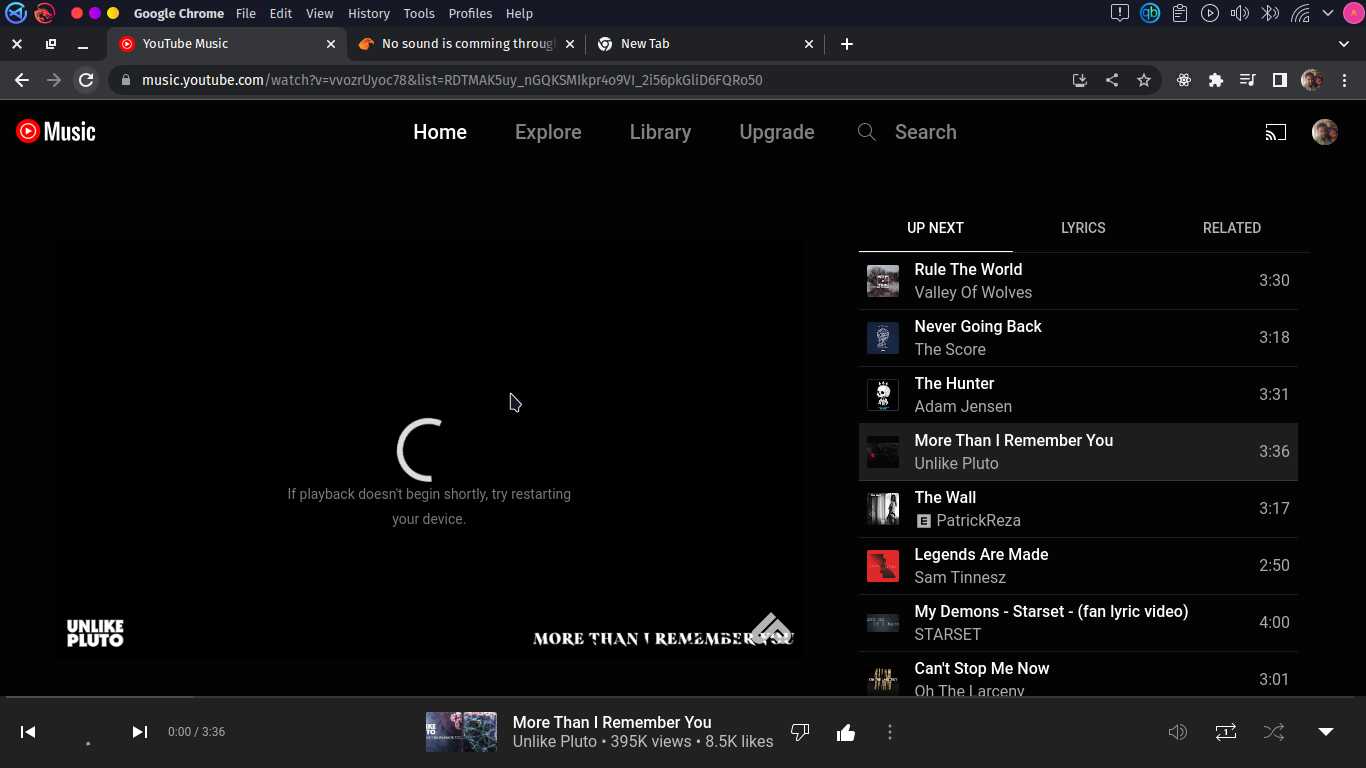Screen dimensions: 1366x768
Task: Open Chrome media controls icon
Action: tap(1248, 80)
